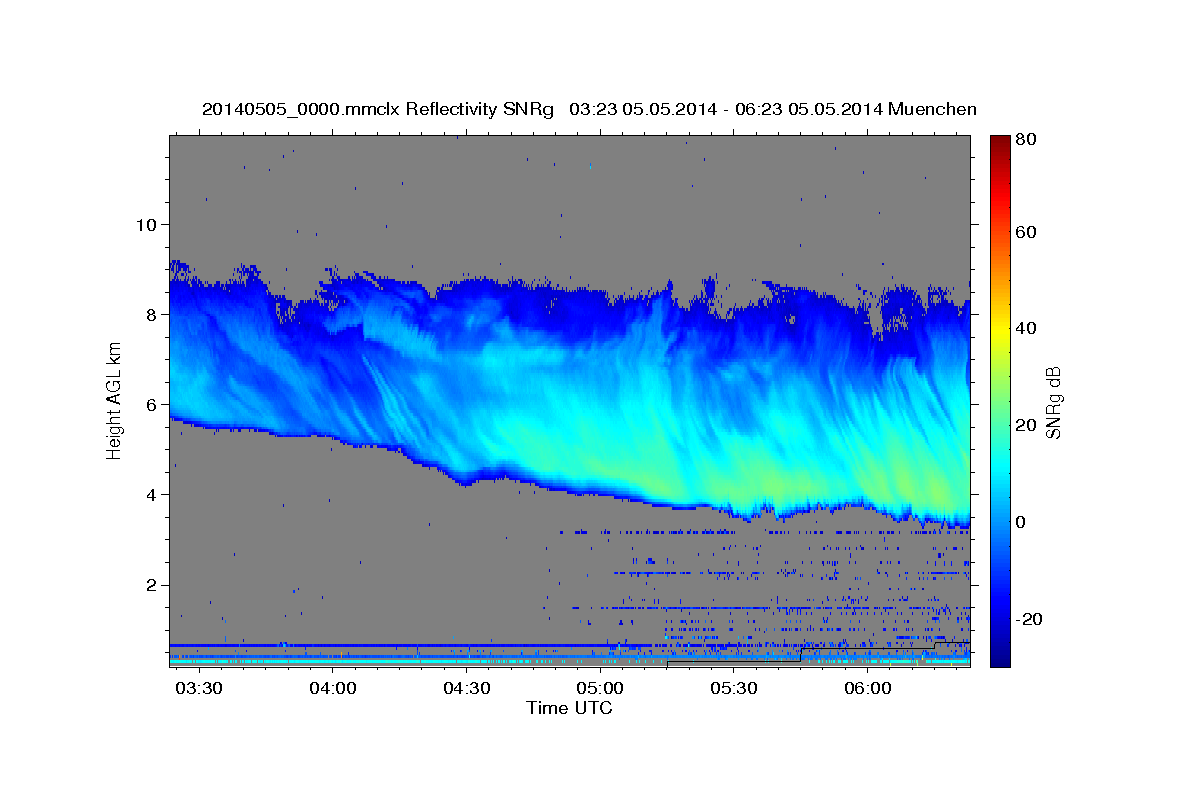Click the height label 2 on y-axis
Image resolution: width=1200 pixels, height=800 pixels.
click(x=149, y=585)
